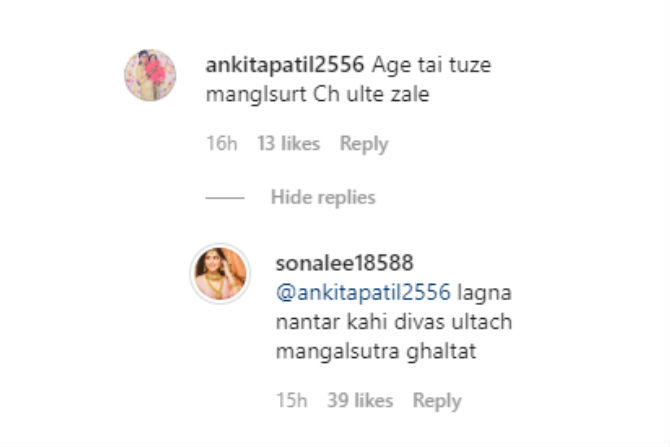Click the 15h timestamp
Screen dimensions: 670x447
tap(293, 401)
